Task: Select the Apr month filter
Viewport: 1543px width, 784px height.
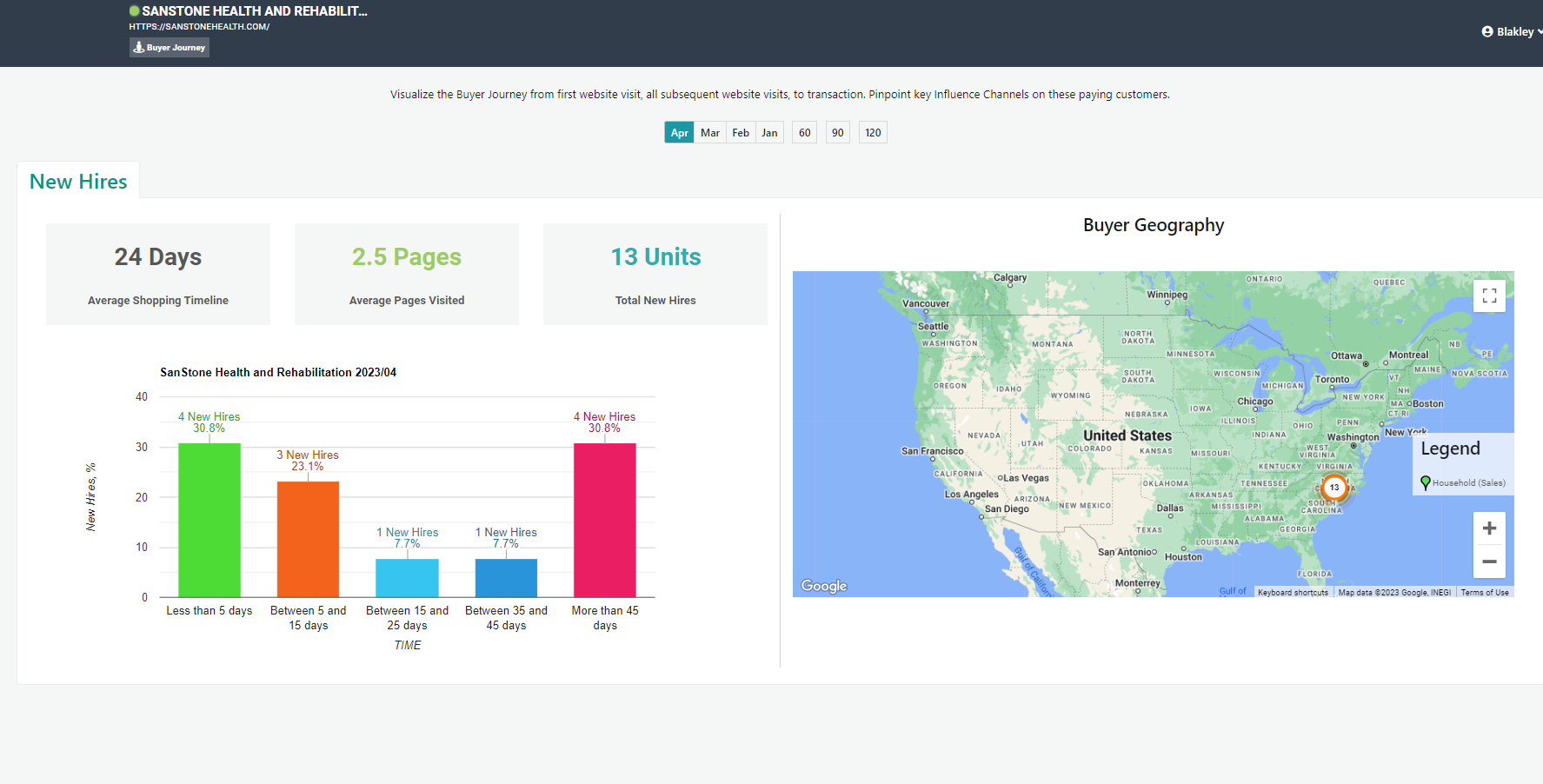Action: coord(679,133)
